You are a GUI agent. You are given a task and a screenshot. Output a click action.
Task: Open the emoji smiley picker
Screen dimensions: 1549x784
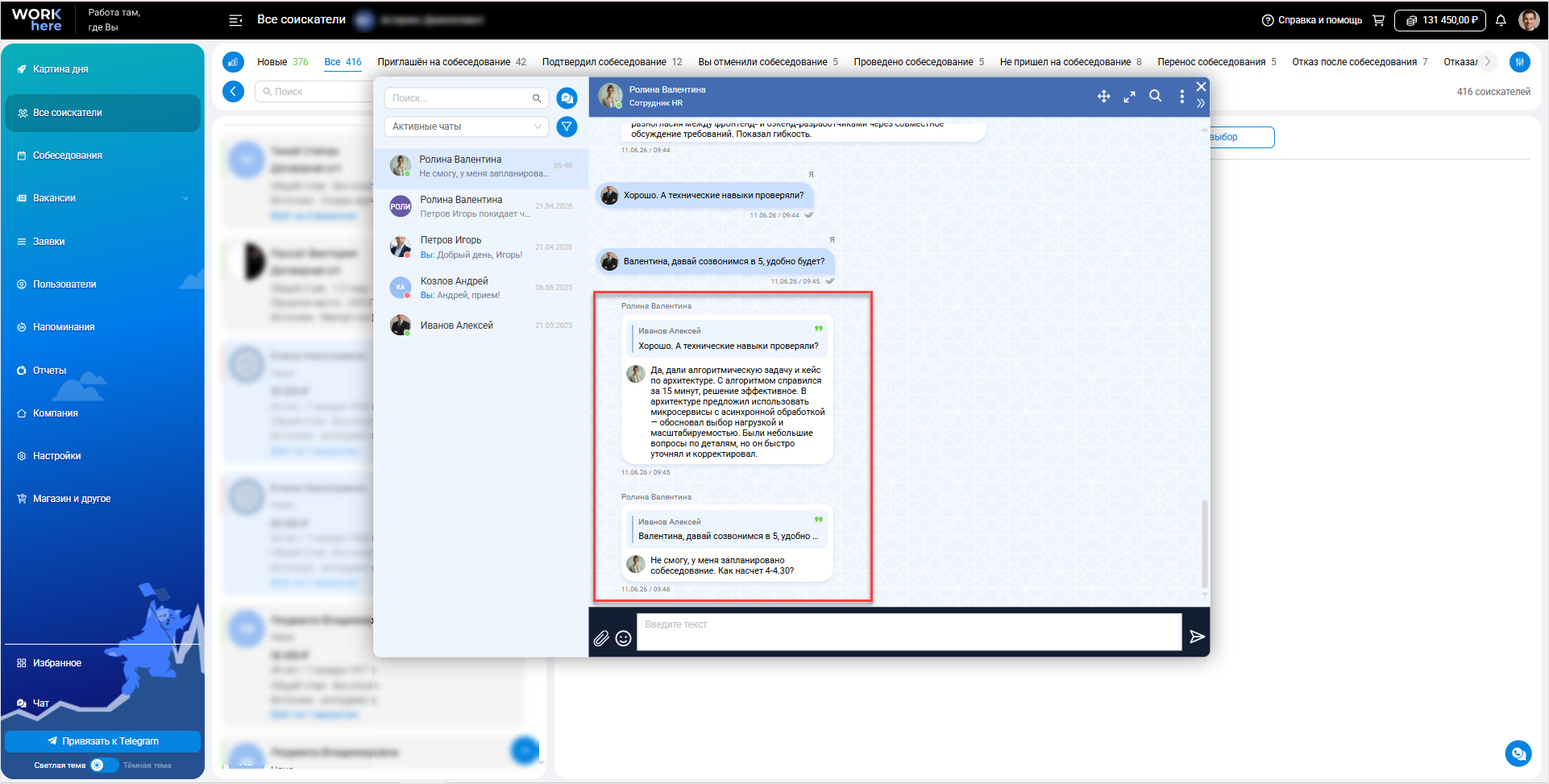click(x=623, y=638)
